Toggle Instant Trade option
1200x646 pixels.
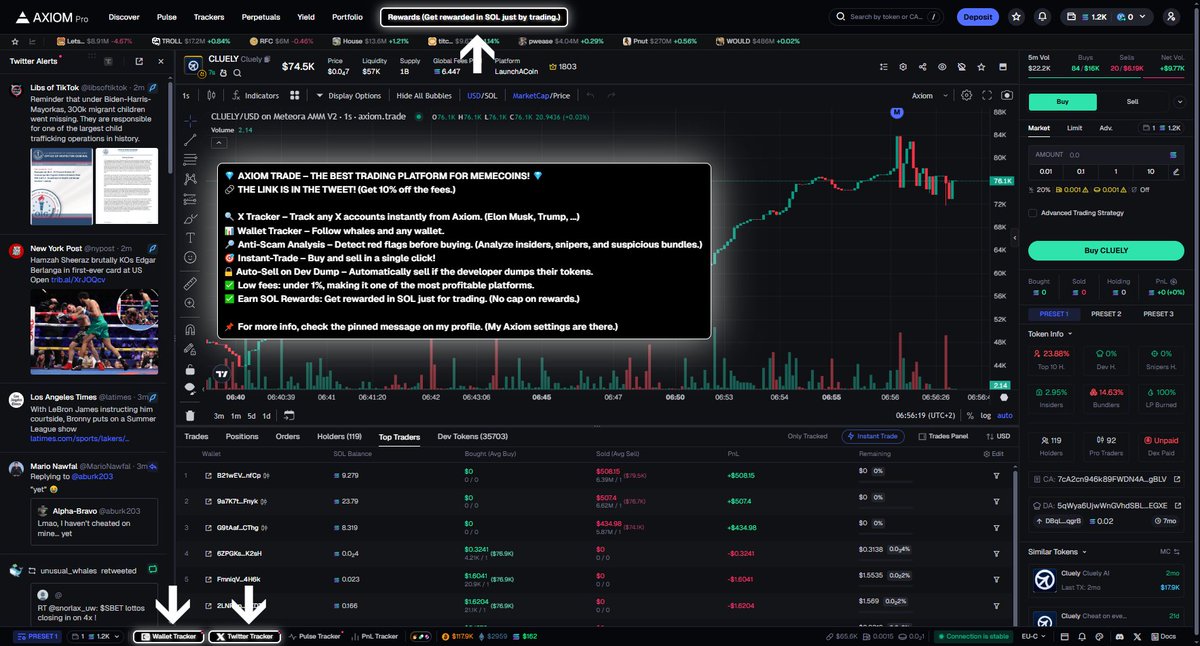click(x=875, y=436)
